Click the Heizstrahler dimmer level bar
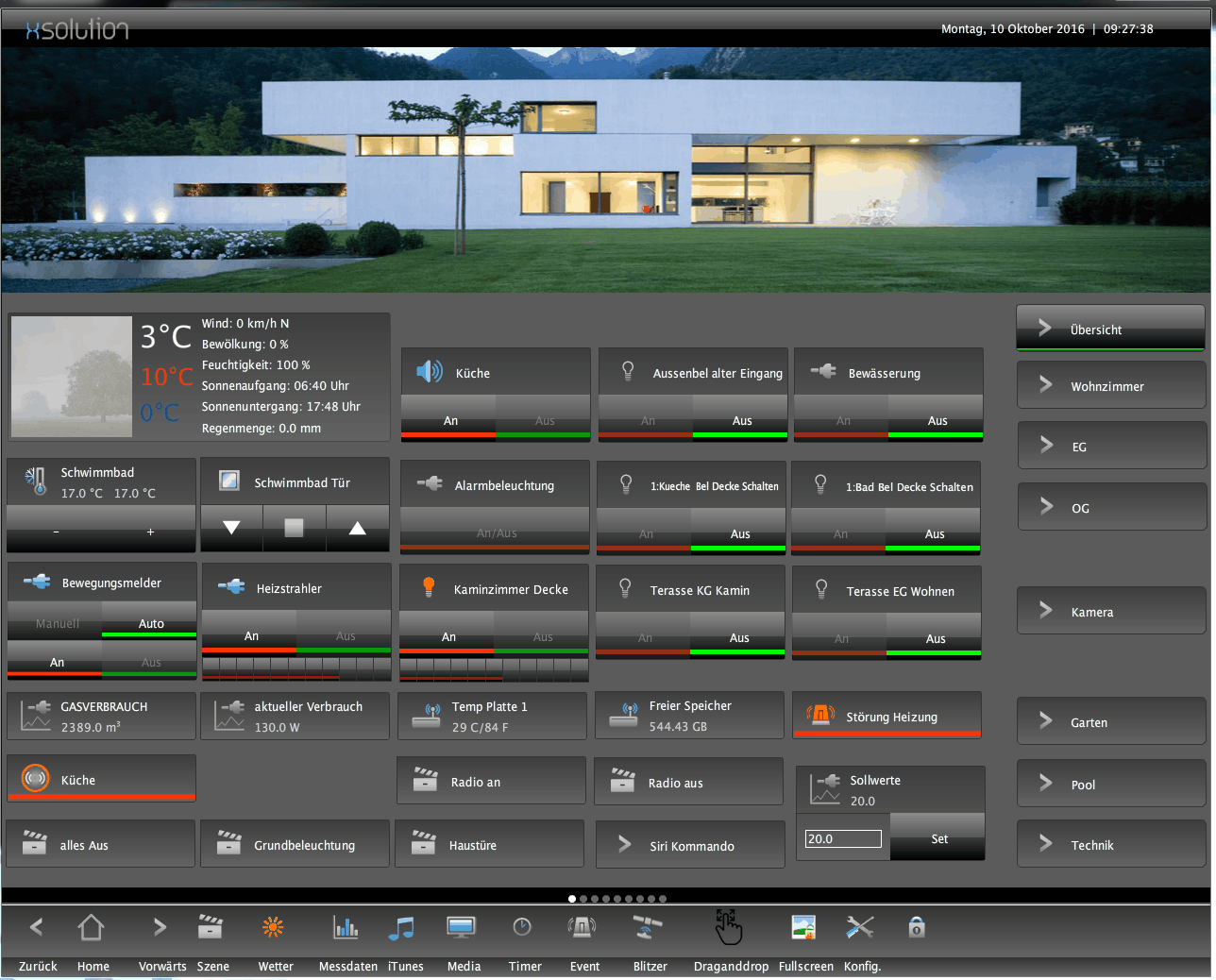The image size is (1216, 980). pyautogui.click(x=296, y=668)
